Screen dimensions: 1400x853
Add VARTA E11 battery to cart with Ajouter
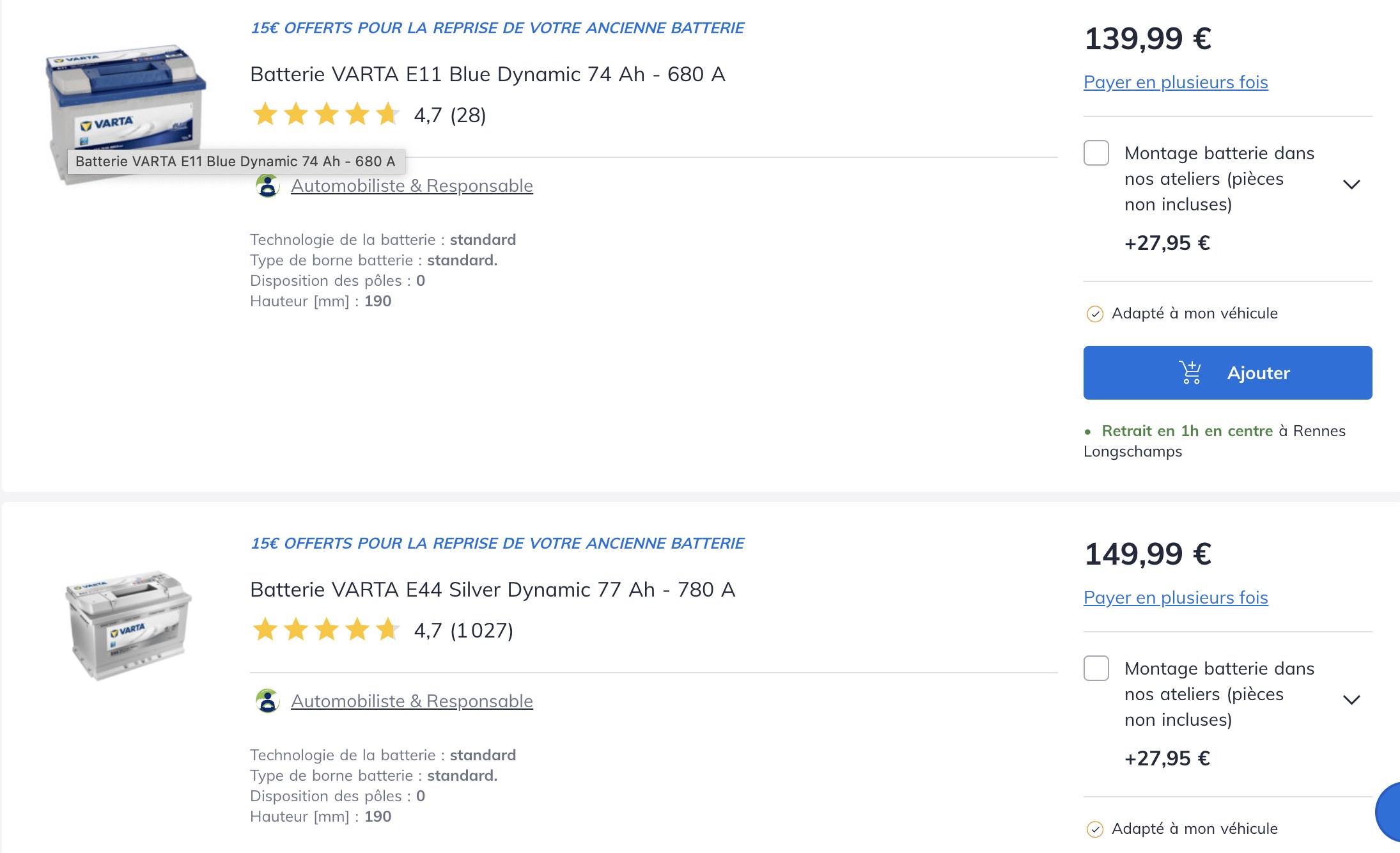click(1227, 373)
